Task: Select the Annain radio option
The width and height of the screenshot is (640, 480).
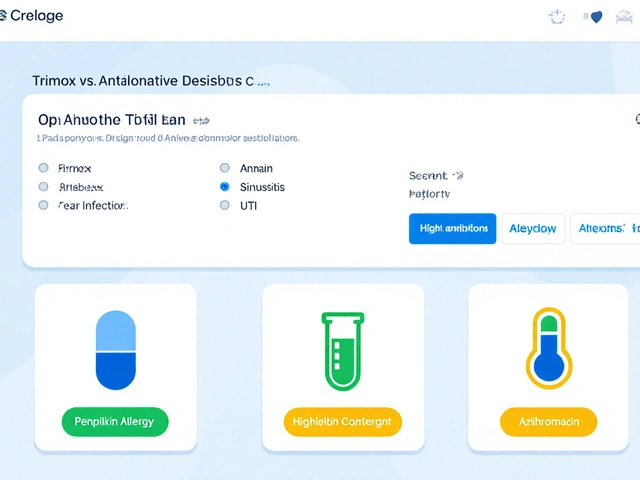Action: coord(224,168)
